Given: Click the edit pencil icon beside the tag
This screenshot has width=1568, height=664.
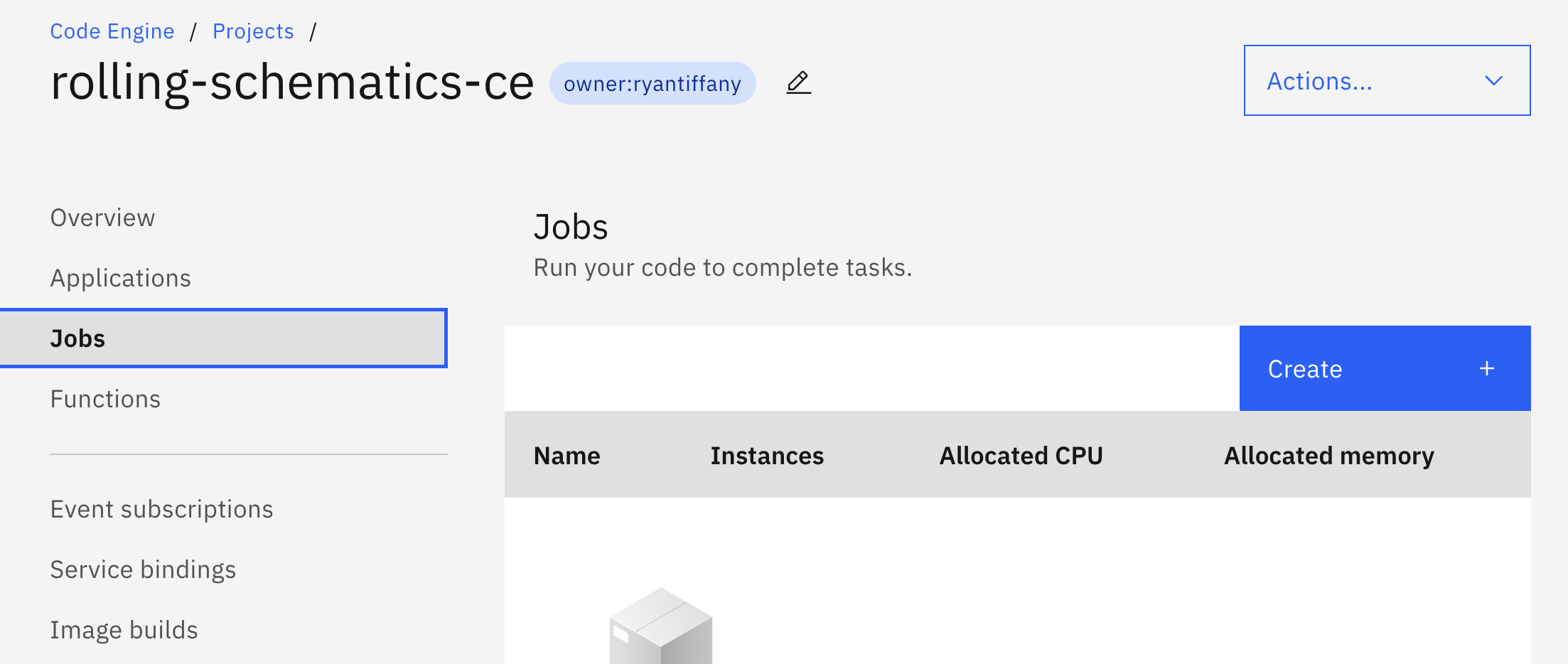Looking at the screenshot, I should pos(799,82).
